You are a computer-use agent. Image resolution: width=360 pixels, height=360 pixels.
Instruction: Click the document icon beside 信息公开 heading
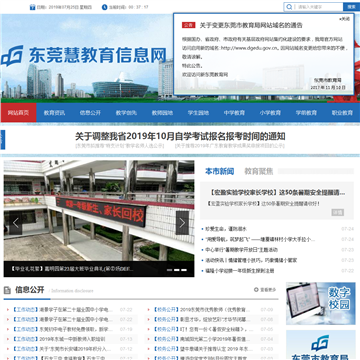(x=7, y=290)
